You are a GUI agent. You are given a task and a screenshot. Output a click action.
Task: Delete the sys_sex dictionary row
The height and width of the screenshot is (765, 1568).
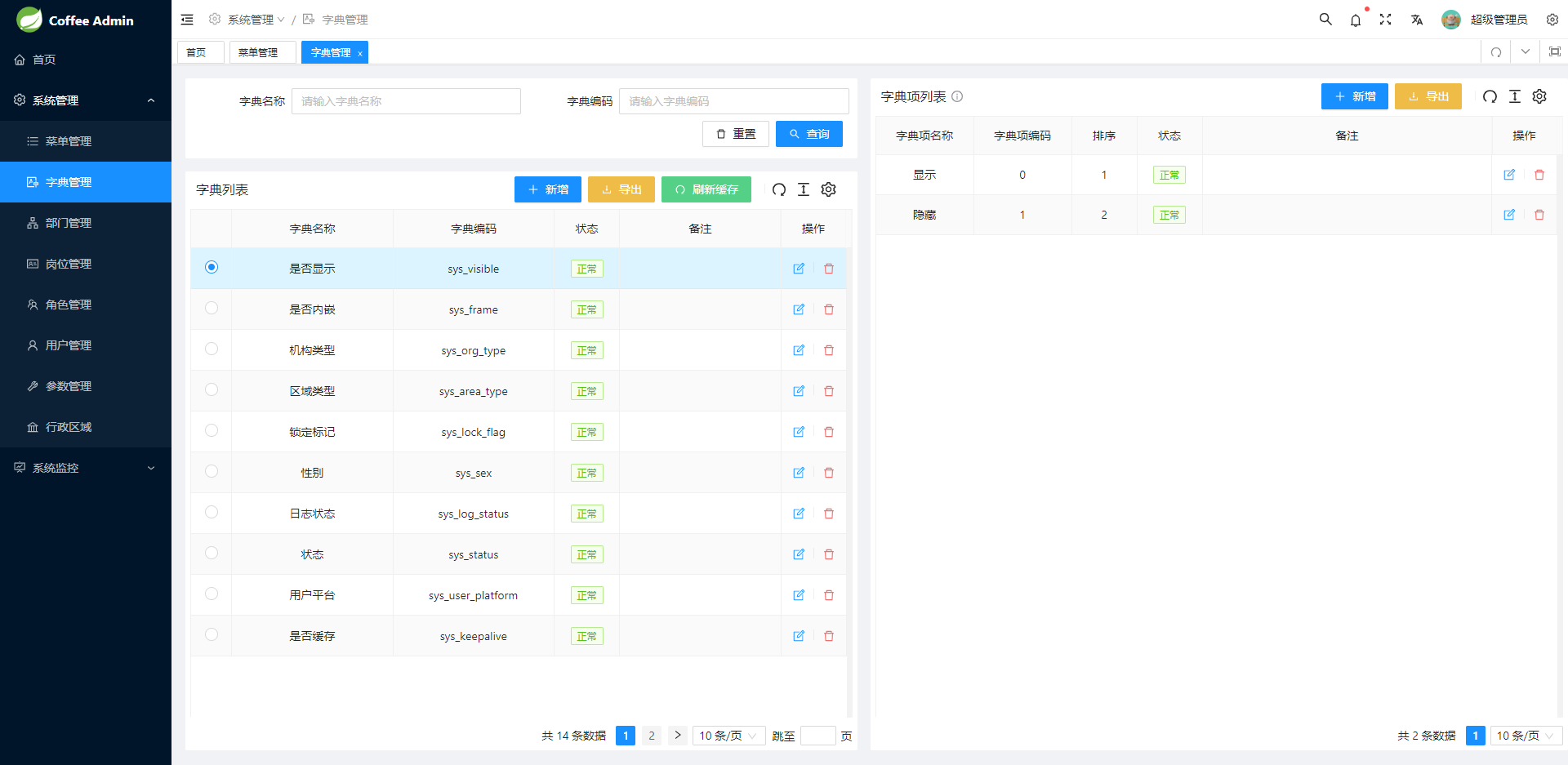pyautogui.click(x=829, y=473)
